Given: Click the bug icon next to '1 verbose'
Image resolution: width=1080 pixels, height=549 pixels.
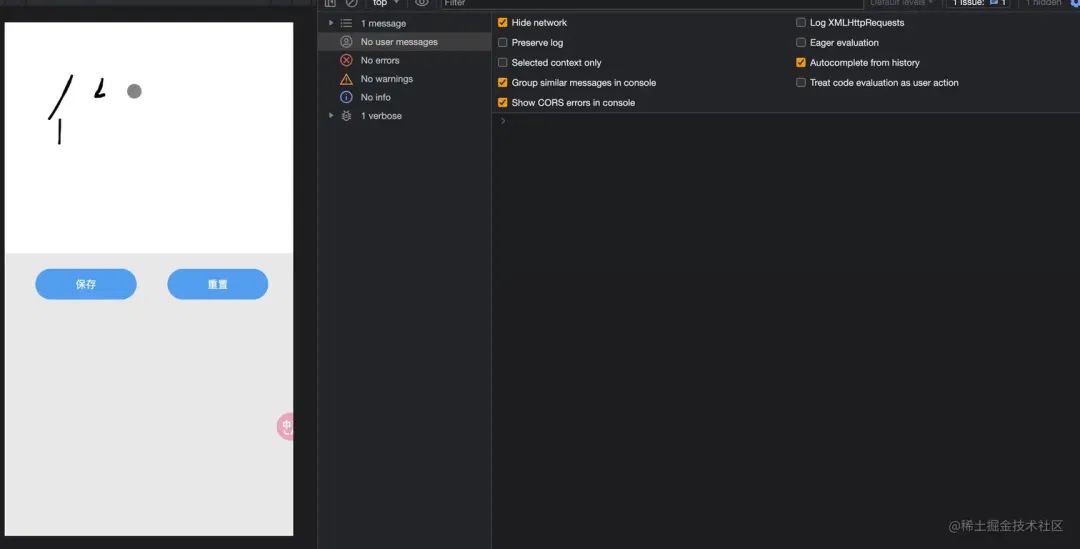Looking at the screenshot, I should click(x=346, y=116).
